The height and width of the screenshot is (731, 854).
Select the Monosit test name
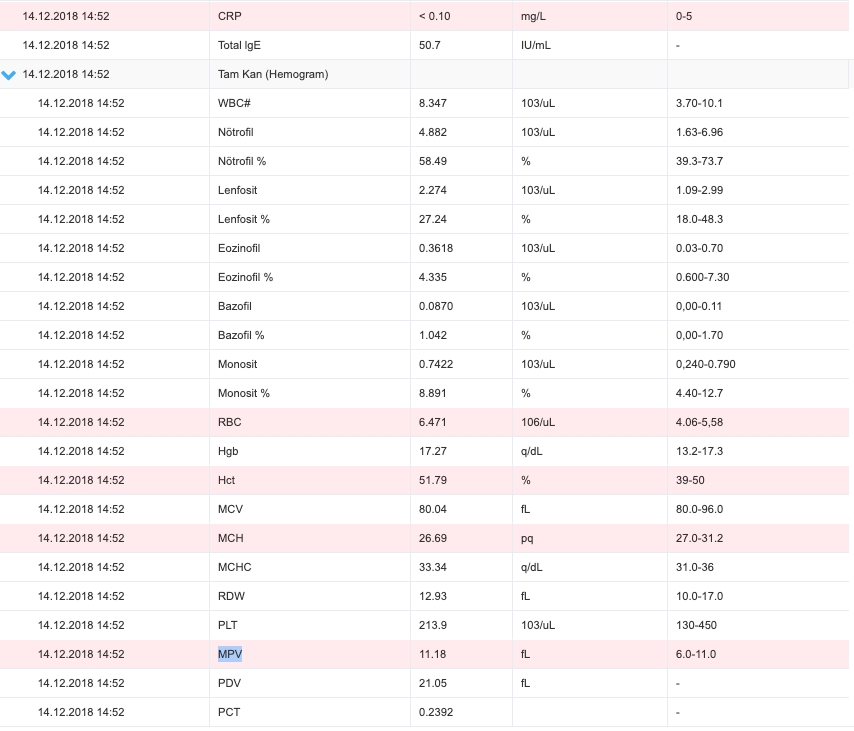(x=237, y=364)
